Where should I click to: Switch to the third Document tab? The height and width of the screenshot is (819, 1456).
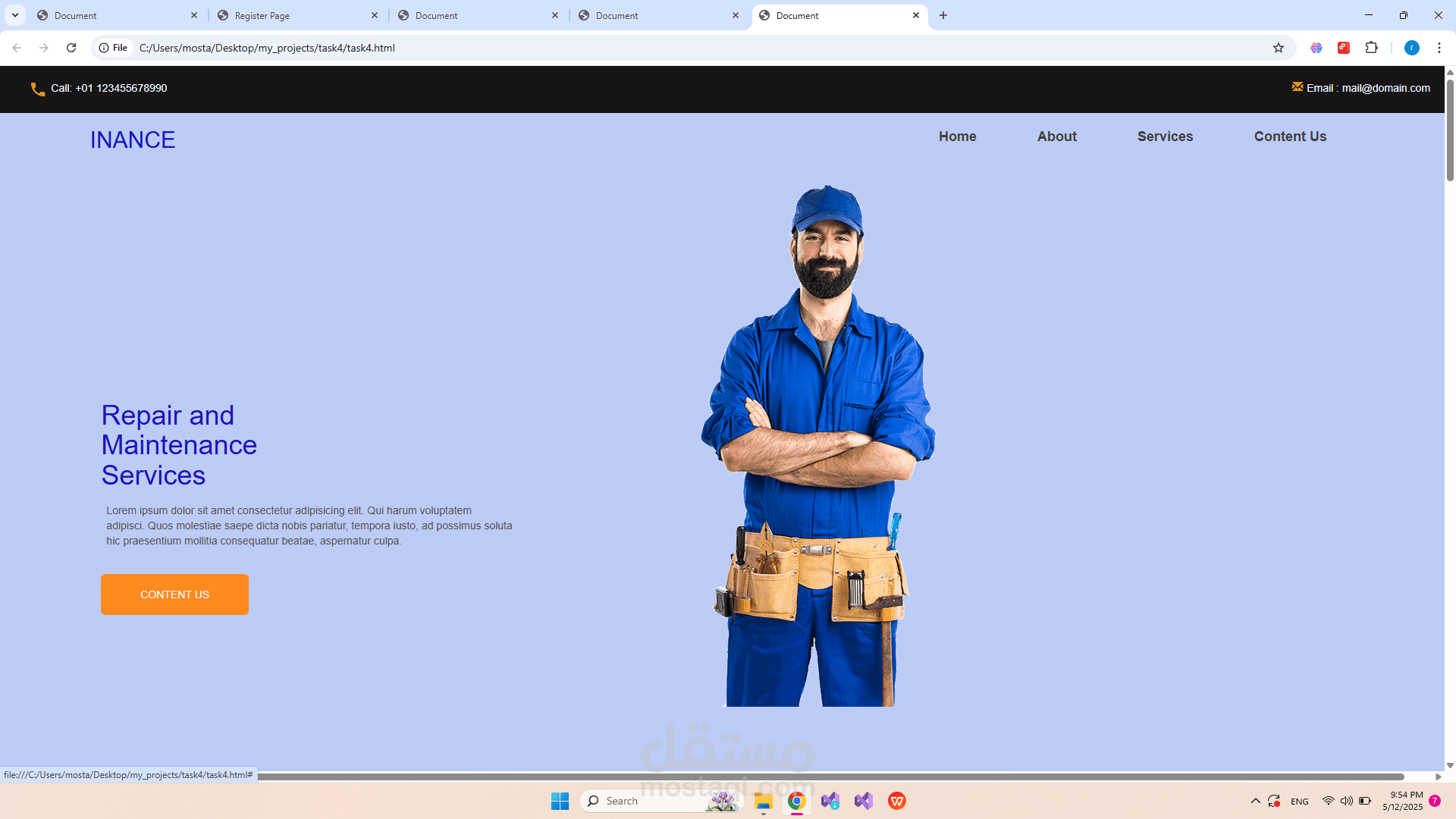coord(479,15)
